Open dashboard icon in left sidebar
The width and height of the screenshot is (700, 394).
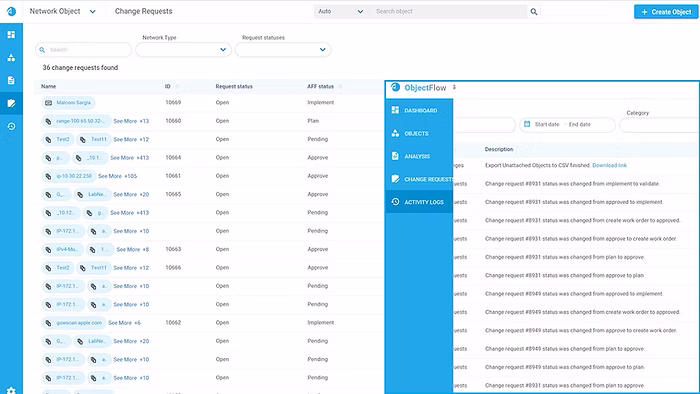[x=11, y=34]
